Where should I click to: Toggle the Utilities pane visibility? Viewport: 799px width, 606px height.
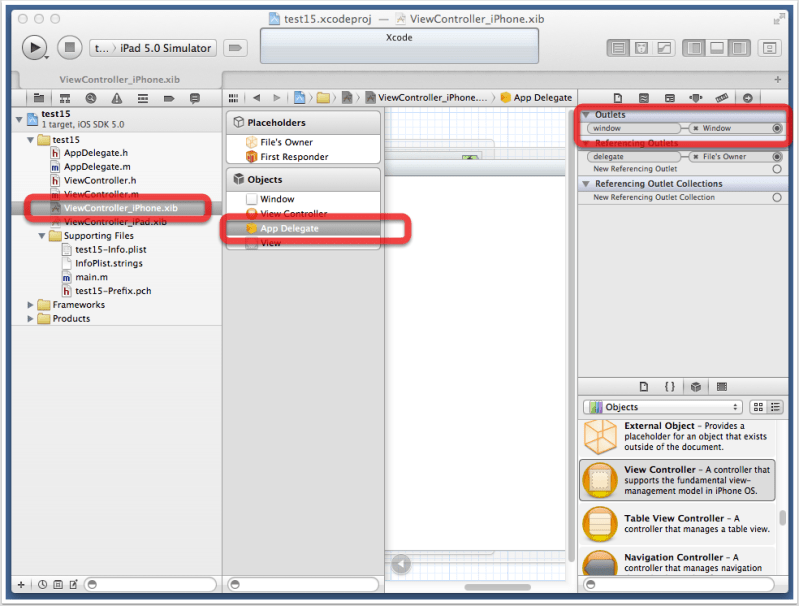[739, 48]
